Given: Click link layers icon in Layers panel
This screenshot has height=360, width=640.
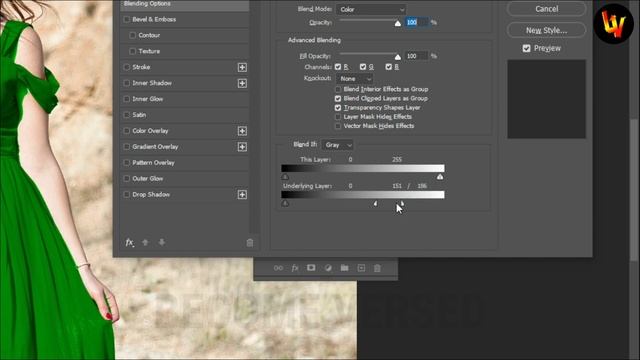Looking at the screenshot, I should tap(278, 268).
